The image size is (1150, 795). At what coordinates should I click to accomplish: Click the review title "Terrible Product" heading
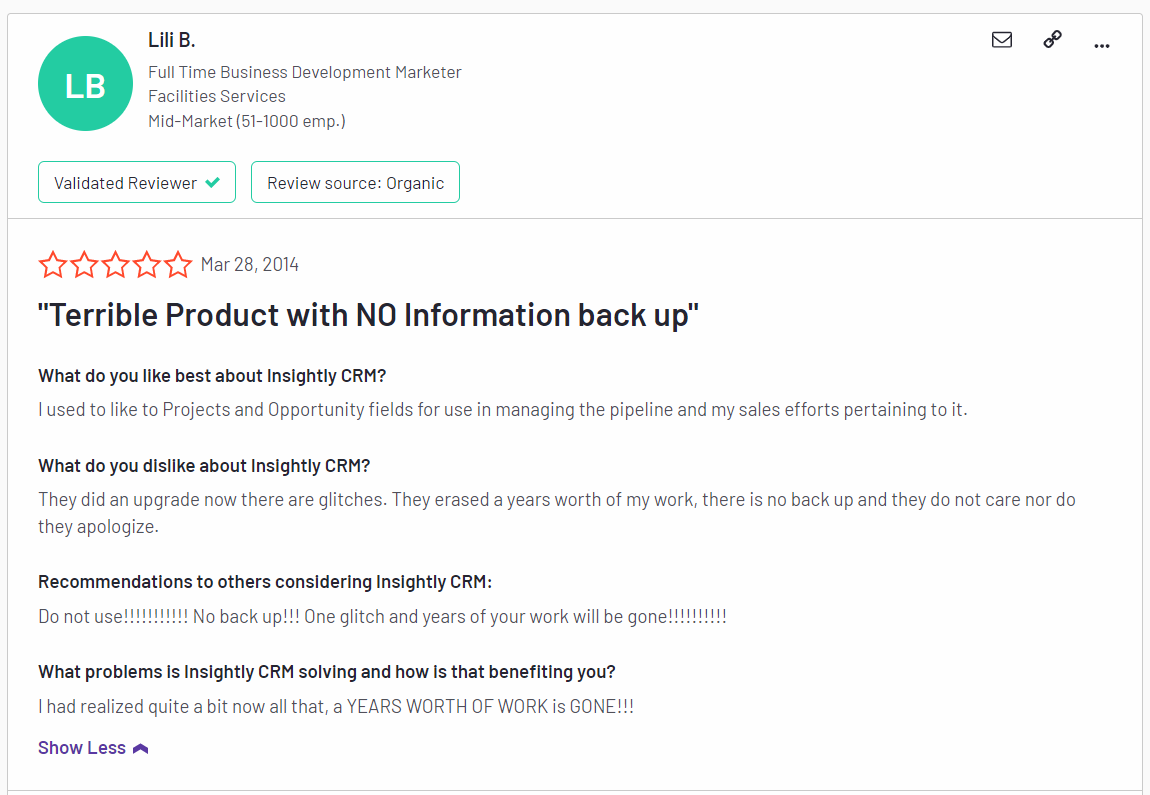click(x=368, y=315)
